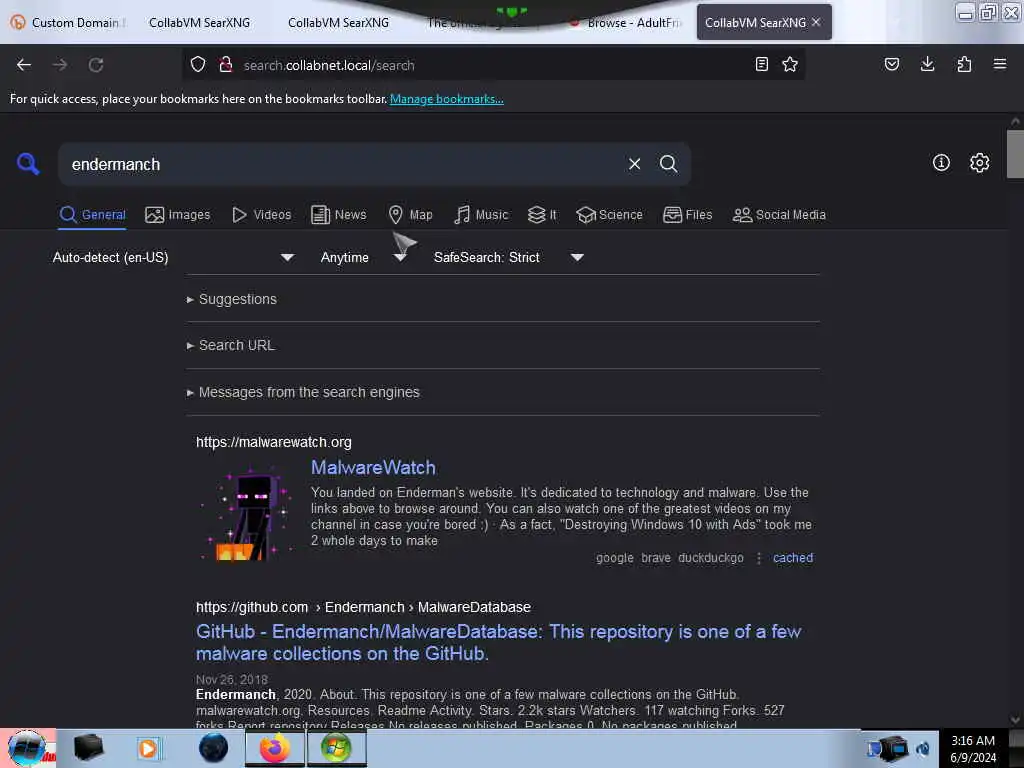Select the Music search category
Image resolution: width=1024 pixels, height=768 pixels.
point(481,215)
